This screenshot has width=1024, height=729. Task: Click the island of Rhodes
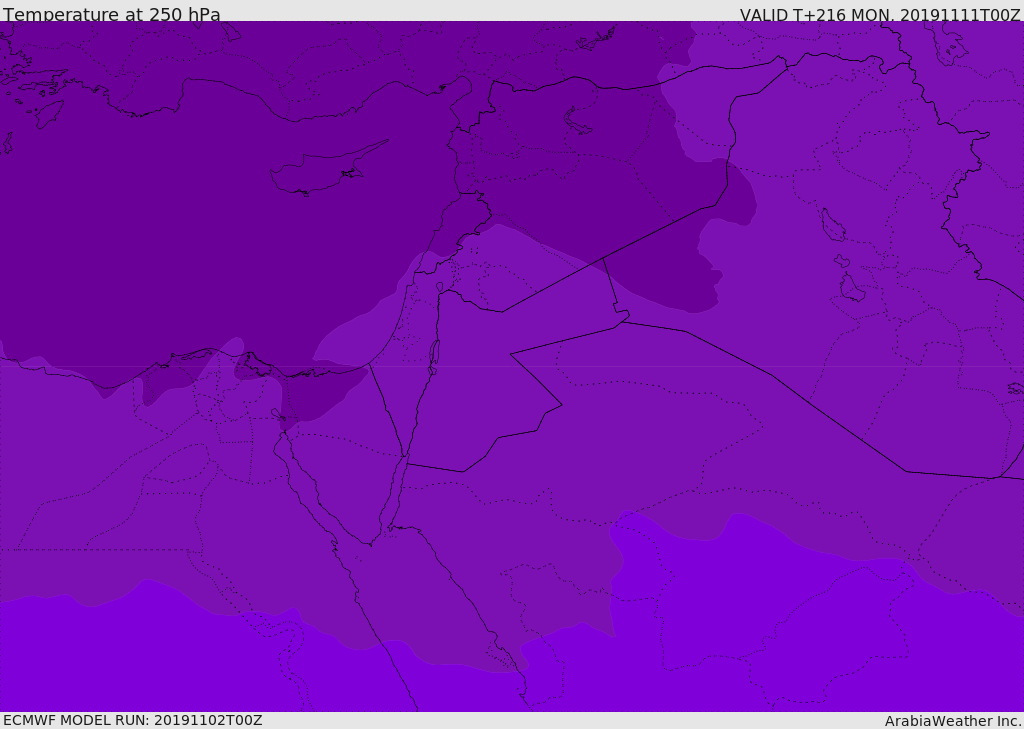point(48,114)
